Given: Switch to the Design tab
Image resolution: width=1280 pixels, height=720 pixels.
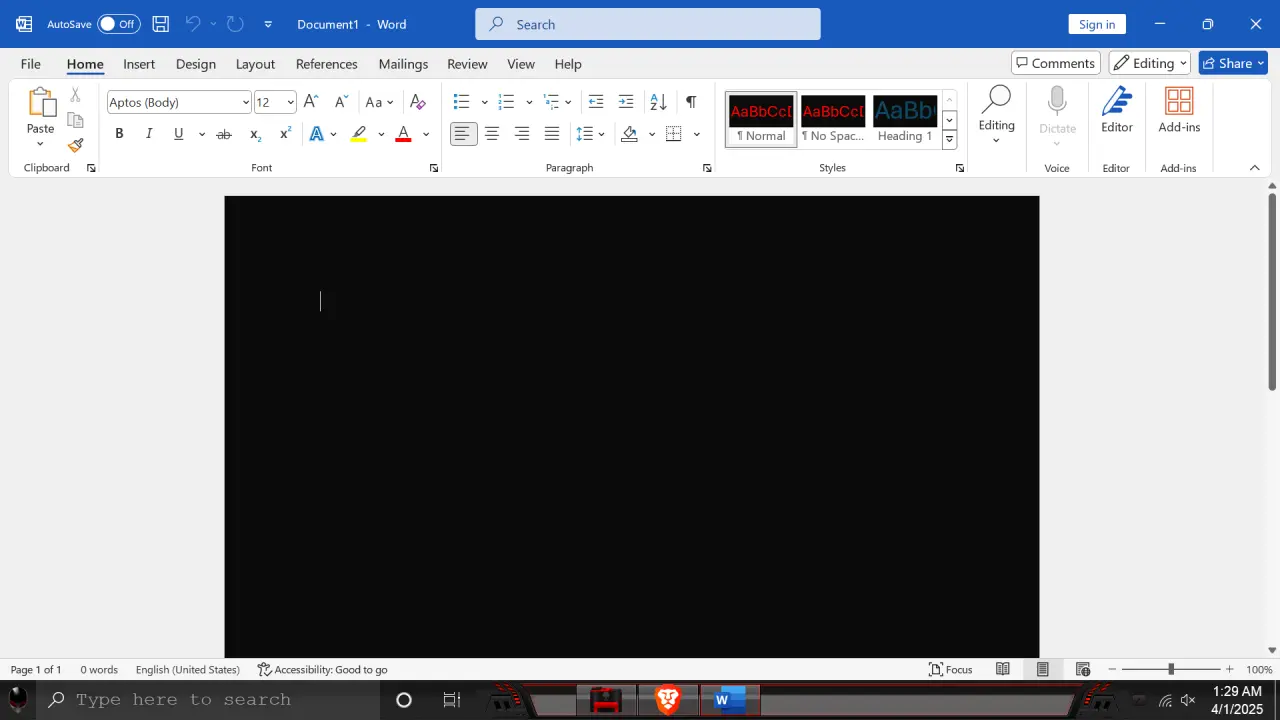Looking at the screenshot, I should (x=196, y=64).
